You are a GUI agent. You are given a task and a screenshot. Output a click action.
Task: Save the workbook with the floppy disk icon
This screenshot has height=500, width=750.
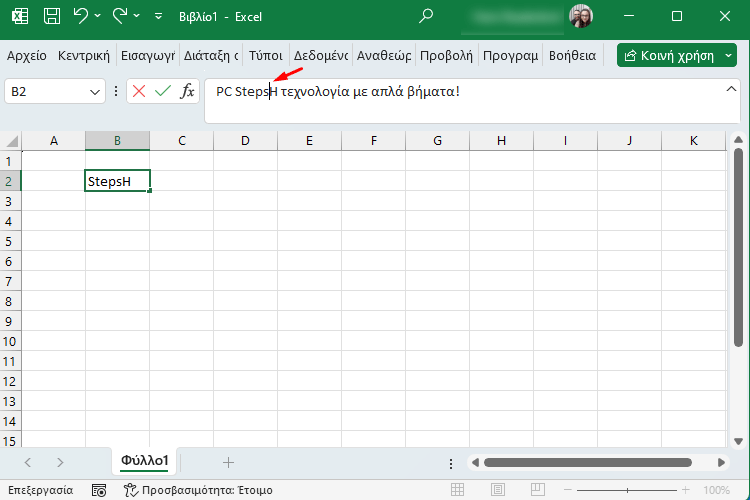52,16
